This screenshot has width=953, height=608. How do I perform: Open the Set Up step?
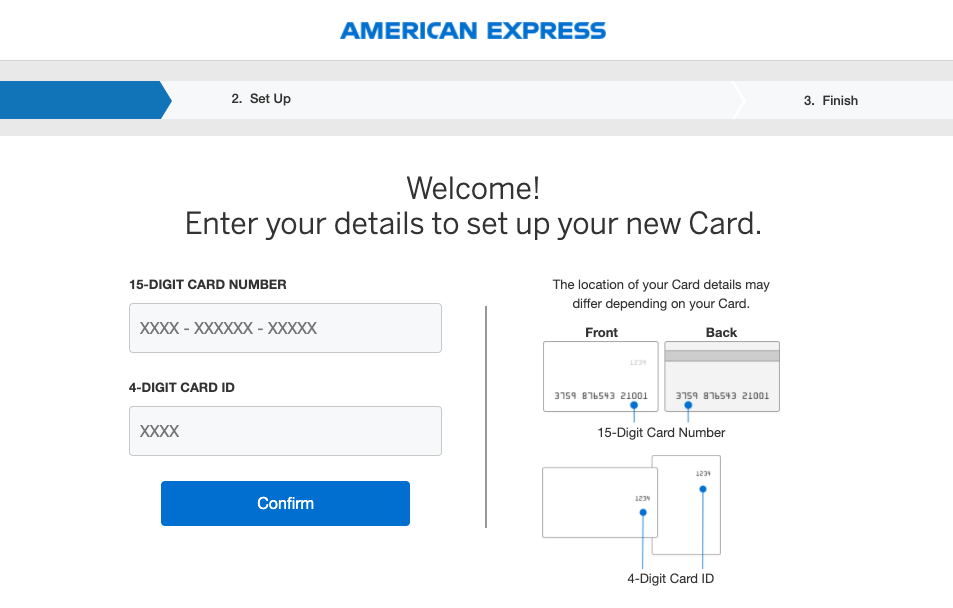point(261,99)
